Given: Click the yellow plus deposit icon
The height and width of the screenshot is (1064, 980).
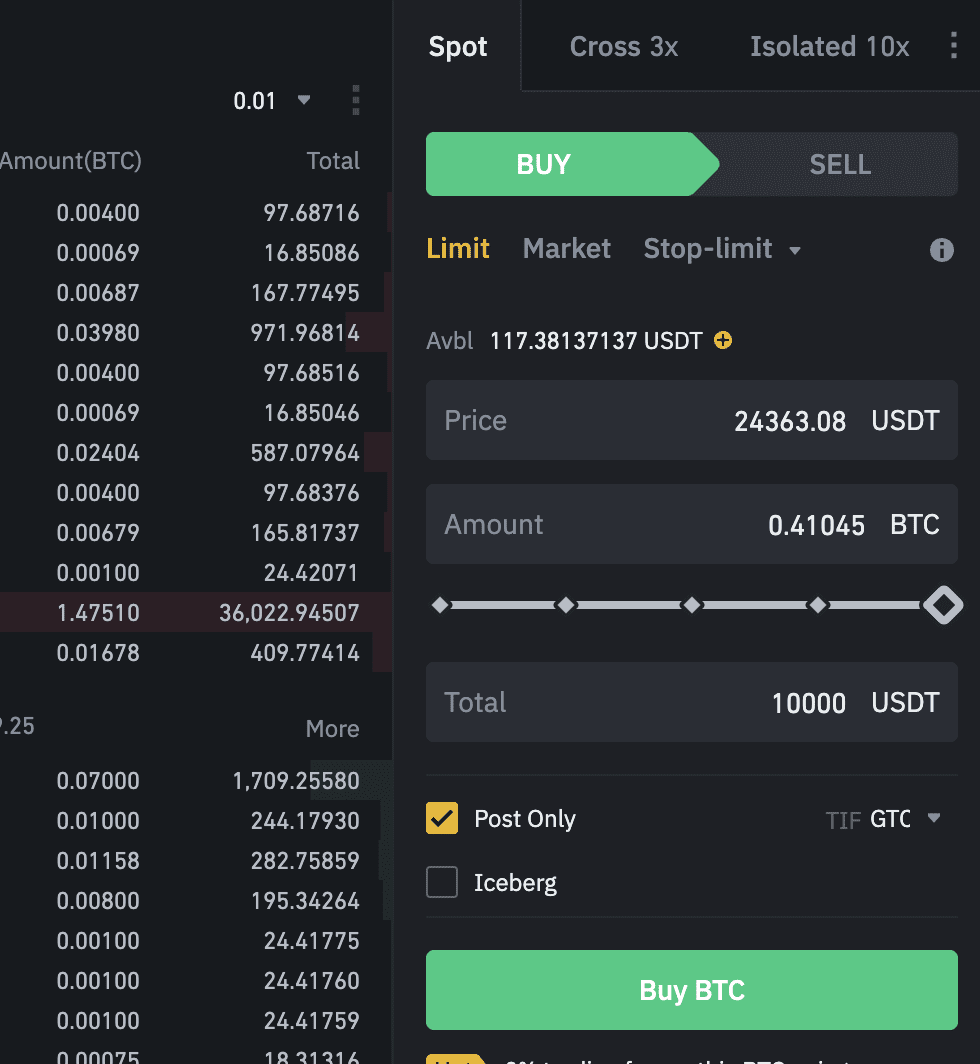Looking at the screenshot, I should click(723, 341).
